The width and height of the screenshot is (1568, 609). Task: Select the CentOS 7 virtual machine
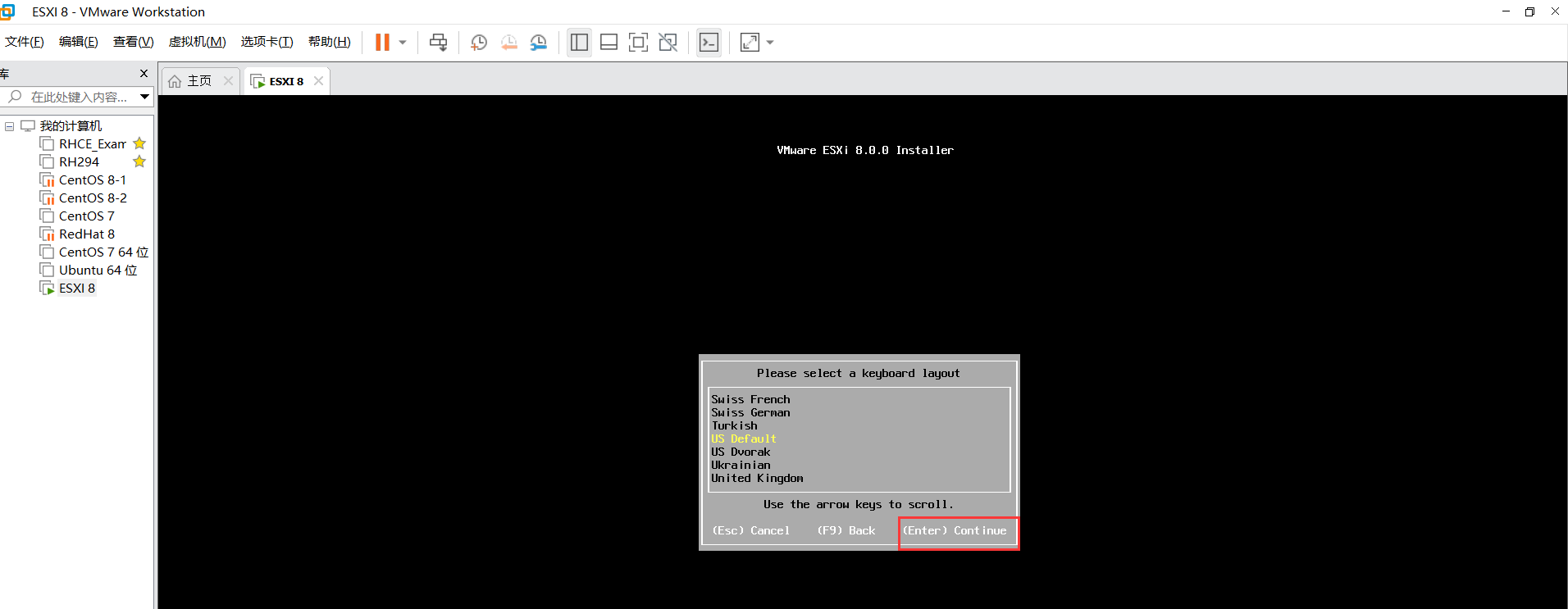coord(86,216)
